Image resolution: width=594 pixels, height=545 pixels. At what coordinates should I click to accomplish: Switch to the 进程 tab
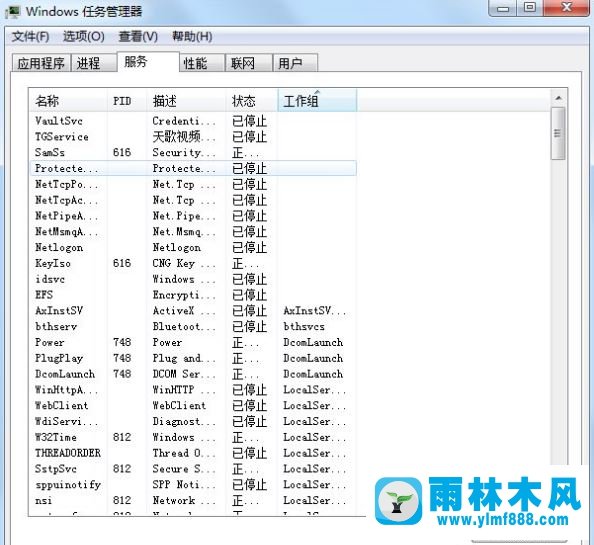click(x=94, y=63)
